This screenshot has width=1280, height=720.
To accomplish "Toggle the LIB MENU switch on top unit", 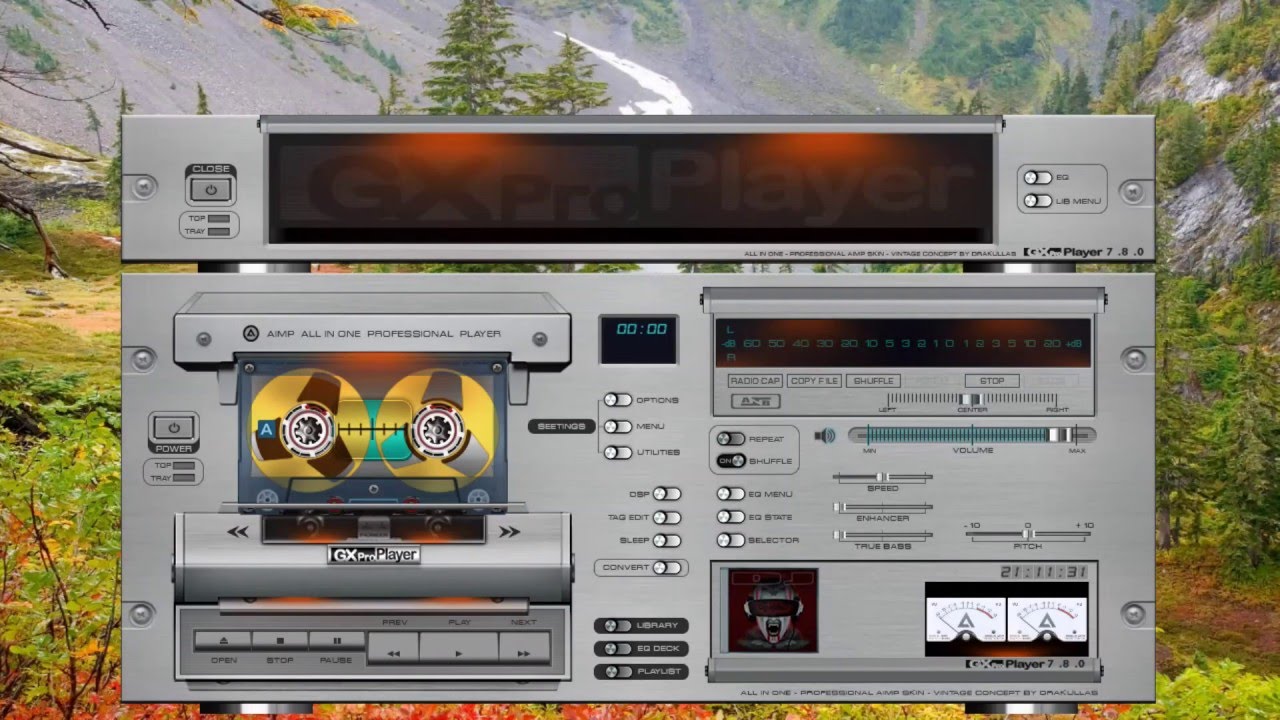I will click(1038, 201).
